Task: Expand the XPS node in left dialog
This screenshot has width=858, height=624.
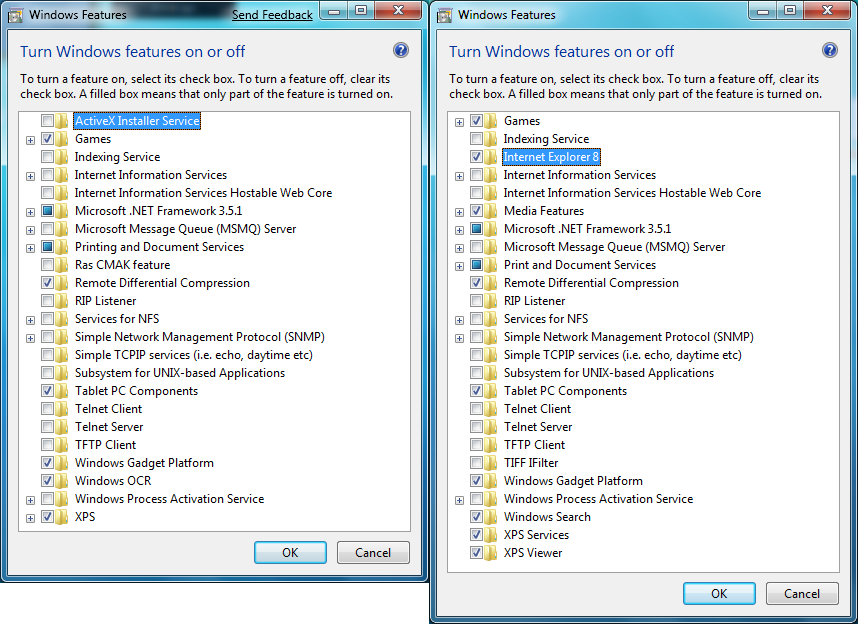Action: [31, 517]
